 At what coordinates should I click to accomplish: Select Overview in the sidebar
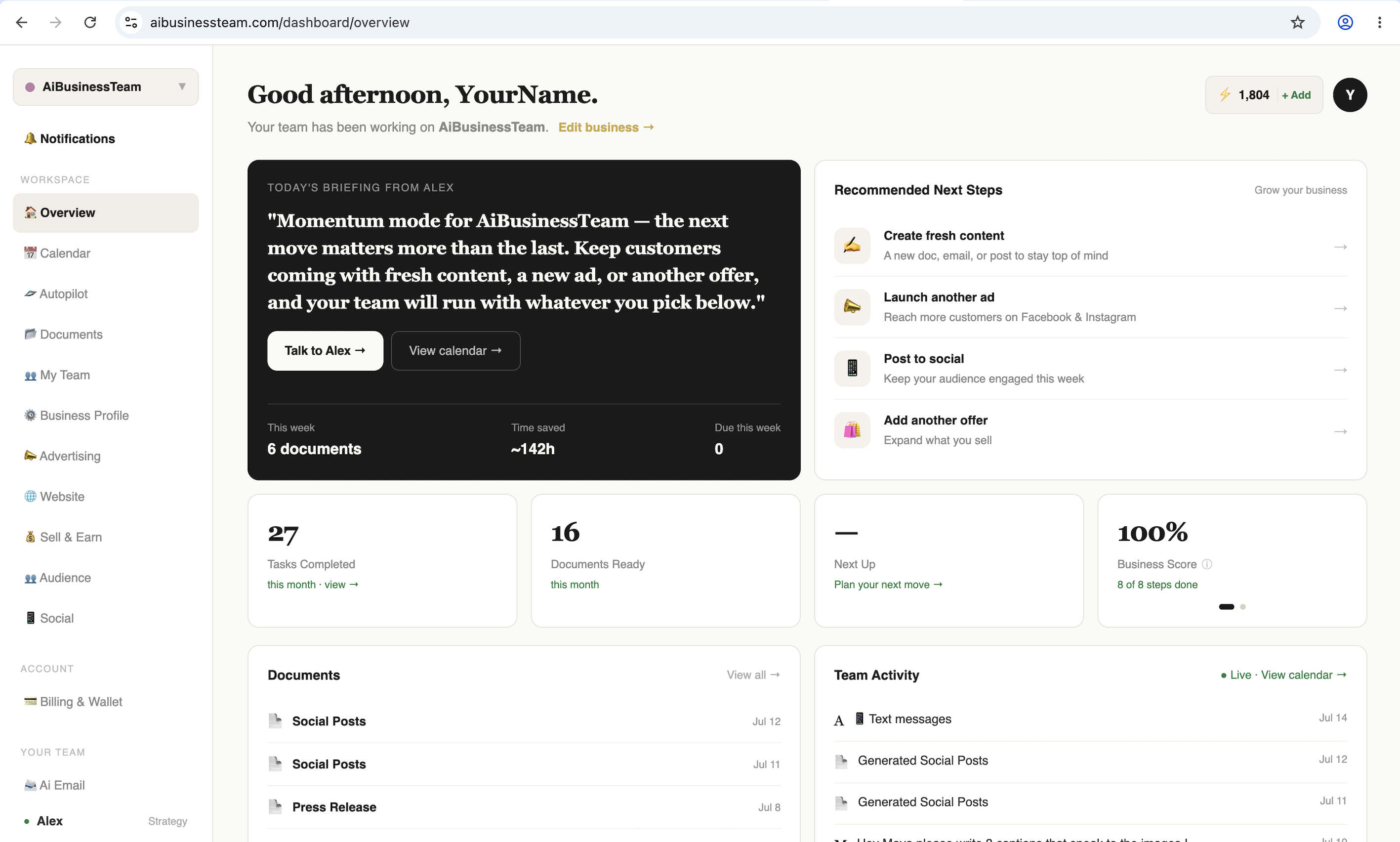(106, 213)
